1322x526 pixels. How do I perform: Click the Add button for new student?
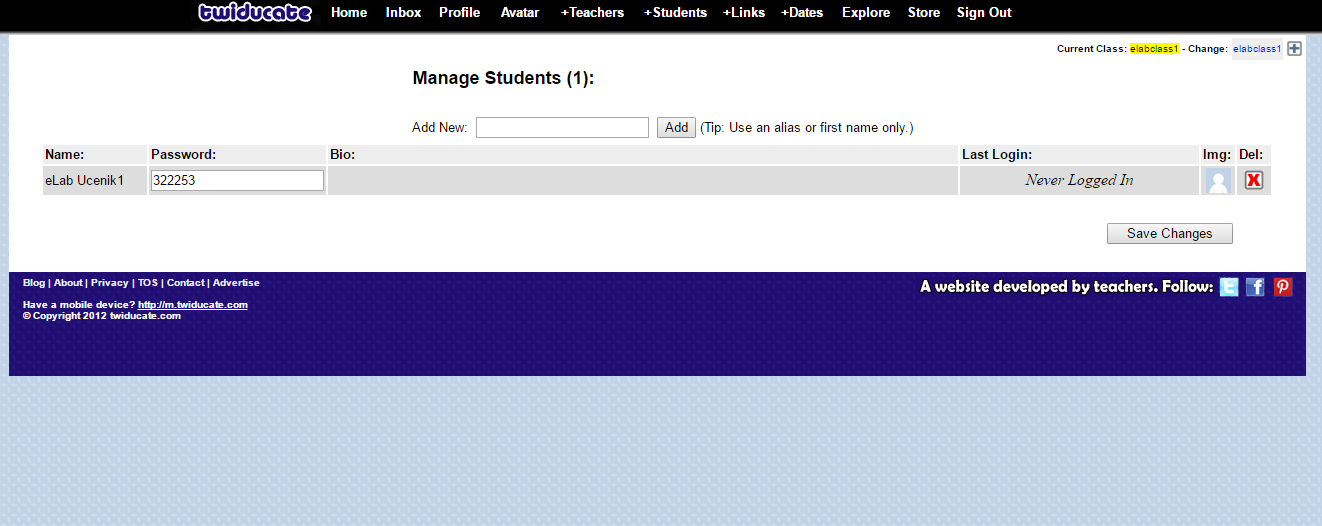click(676, 127)
